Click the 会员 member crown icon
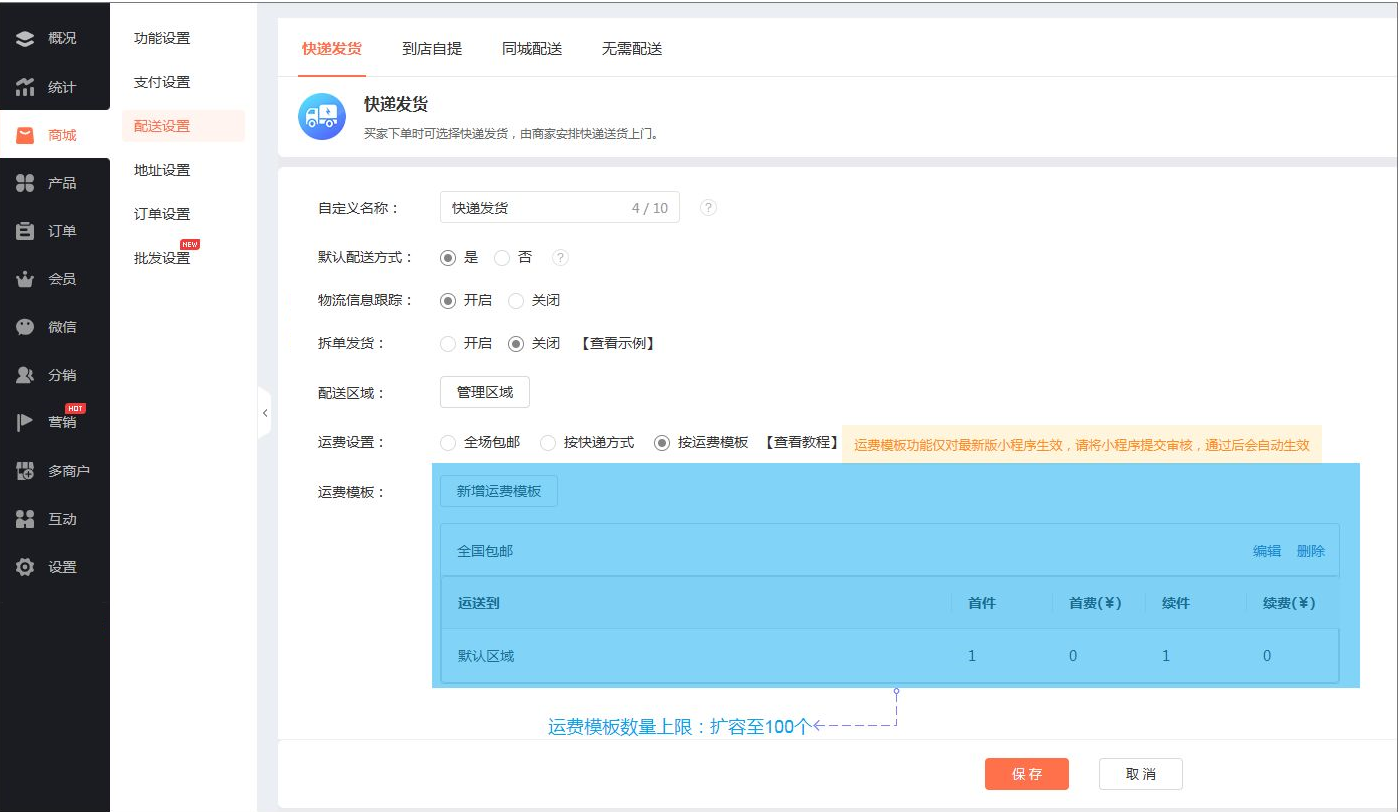The width and height of the screenshot is (1398, 812). [25, 279]
